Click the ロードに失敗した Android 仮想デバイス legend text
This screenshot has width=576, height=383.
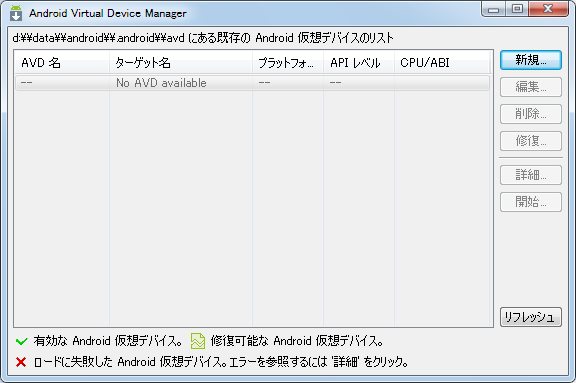pos(221,362)
